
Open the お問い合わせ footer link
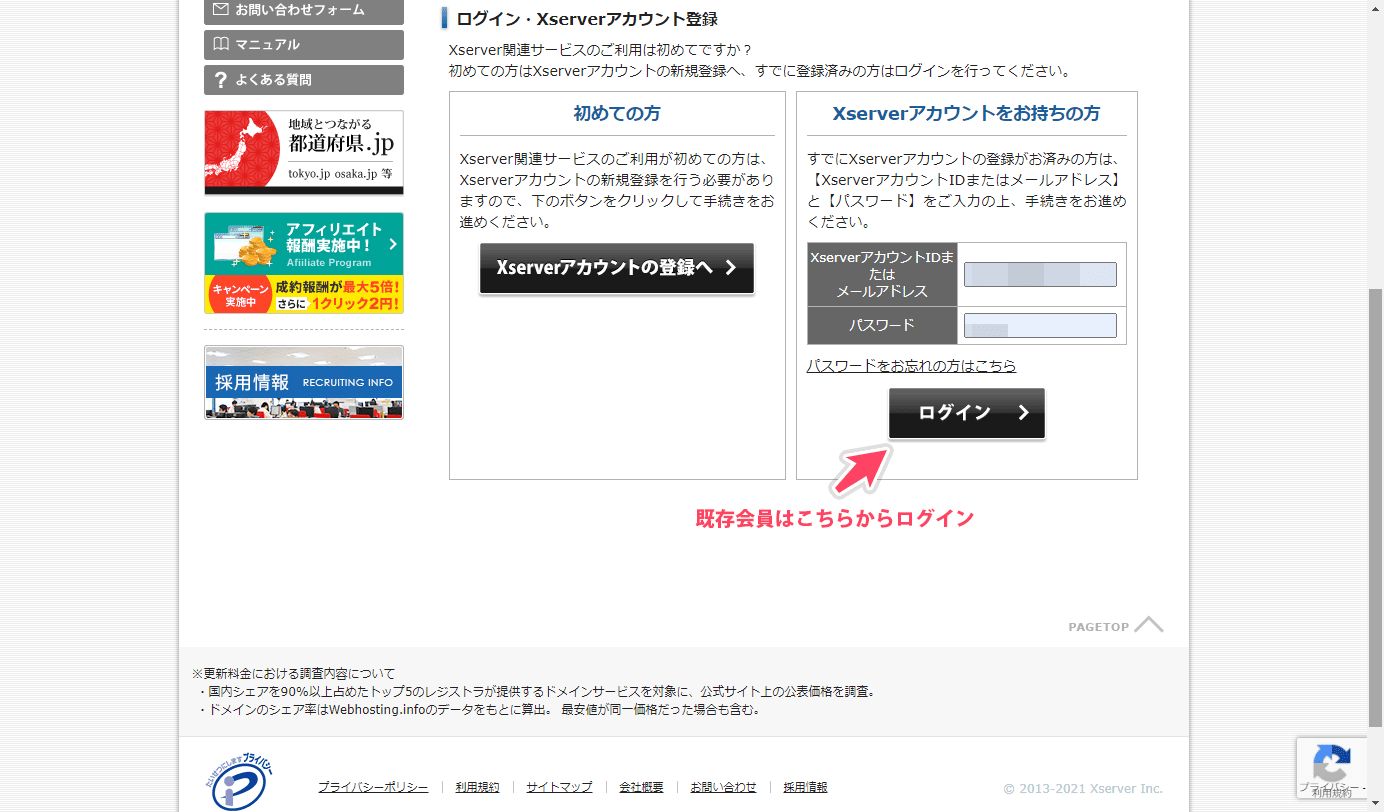coord(723,787)
